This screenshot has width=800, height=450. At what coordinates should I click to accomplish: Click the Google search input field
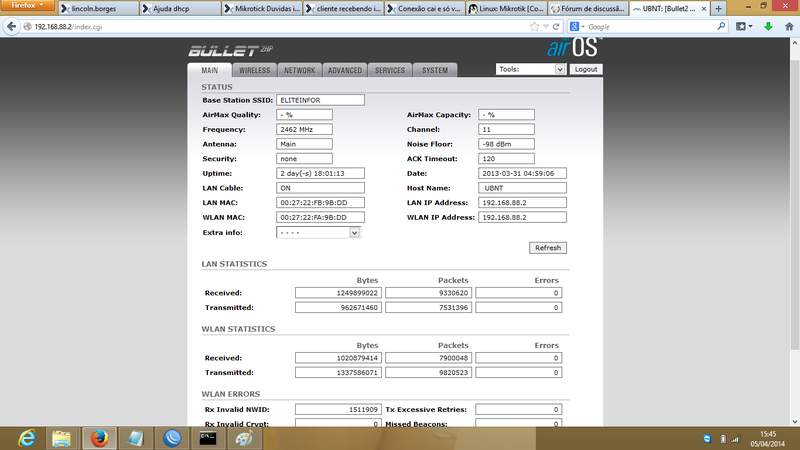click(x=651, y=27)
